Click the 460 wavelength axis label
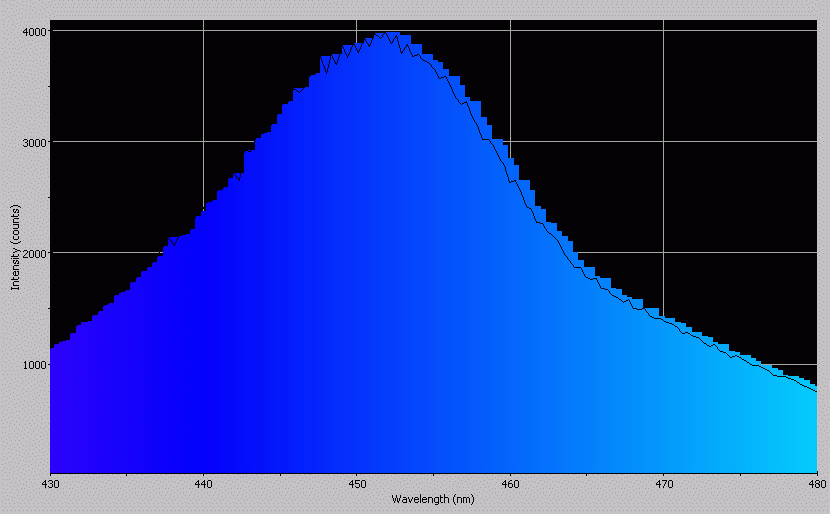The height and width of the screenshot is (514, 830). click(x=510, y=484)
